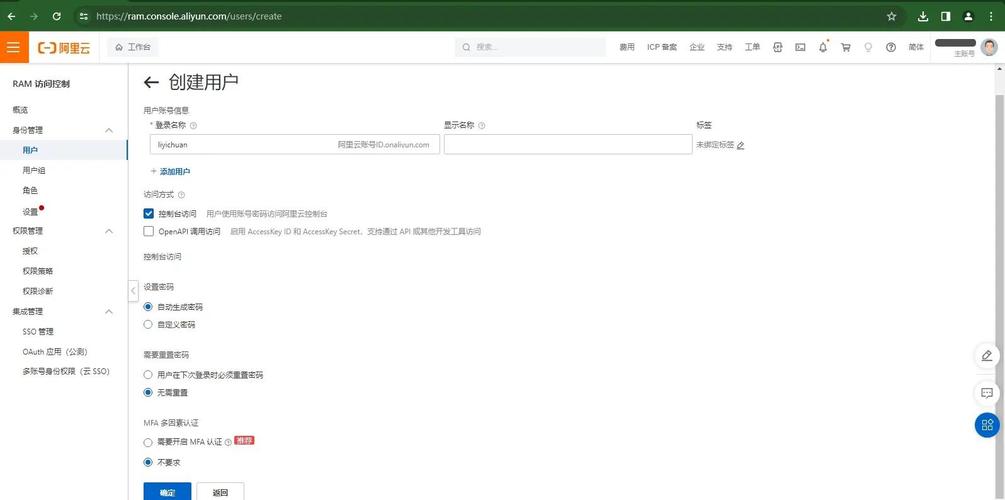Screen dimensions: 1005x500
Task: Open the Cloud Shell terminal icon
Action: click(800, 47)
